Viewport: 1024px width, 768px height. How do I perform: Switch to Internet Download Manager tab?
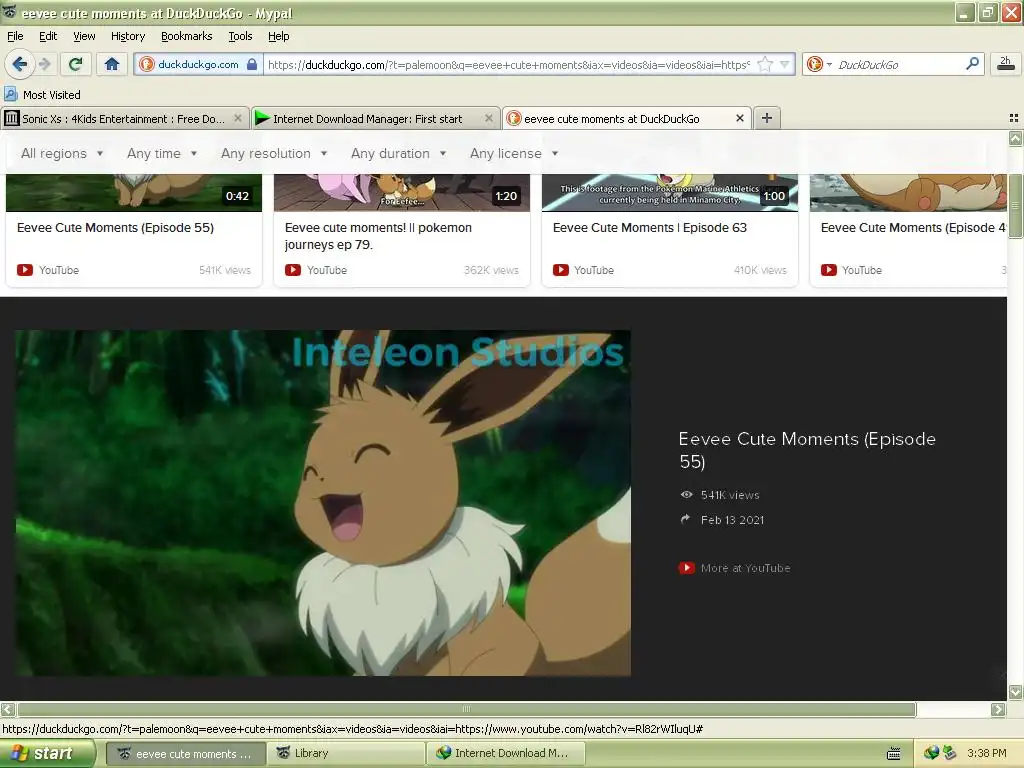[x=376, y=119]
